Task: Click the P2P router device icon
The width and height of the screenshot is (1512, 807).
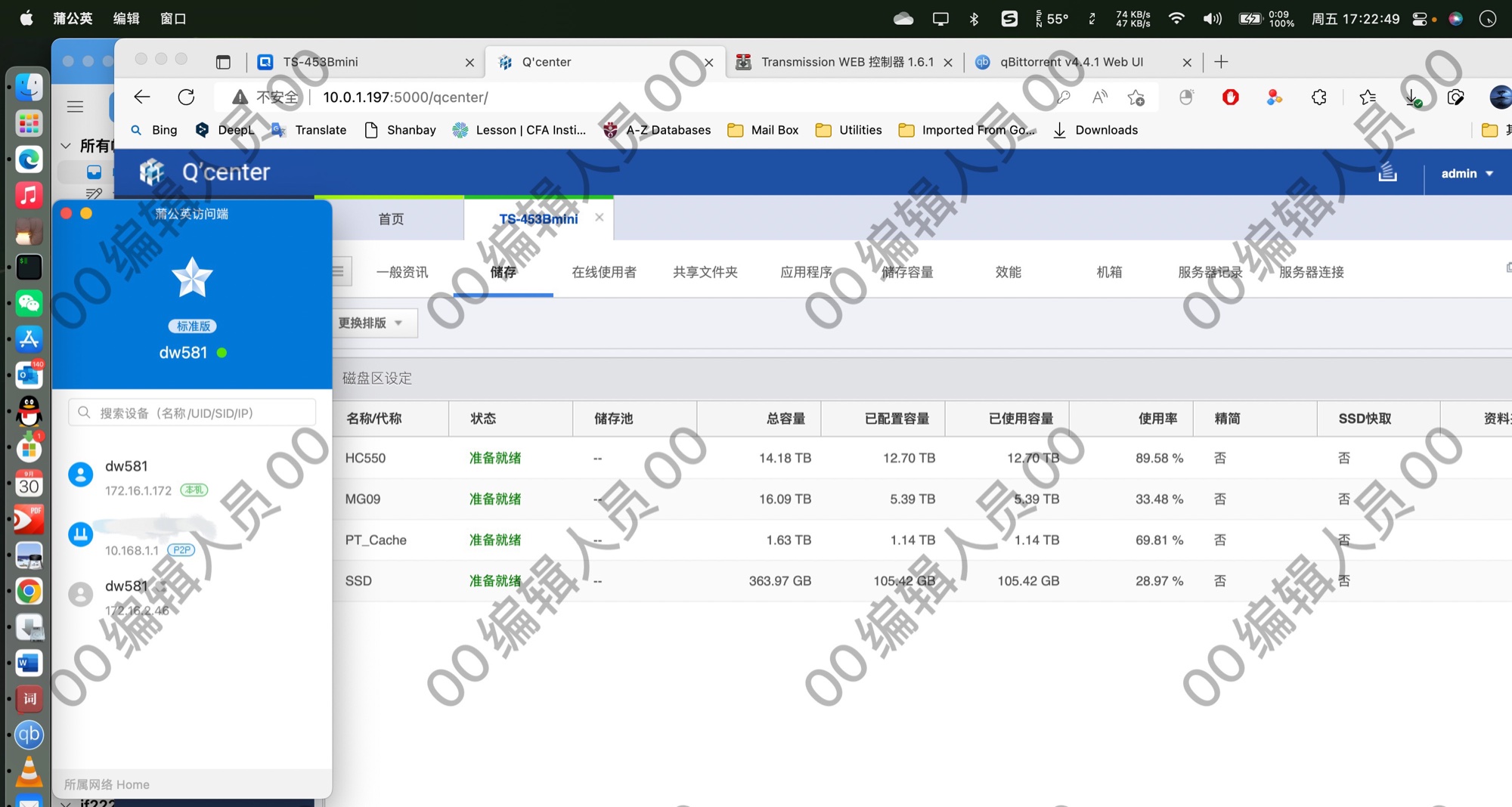Action: (x=81, y=534)
